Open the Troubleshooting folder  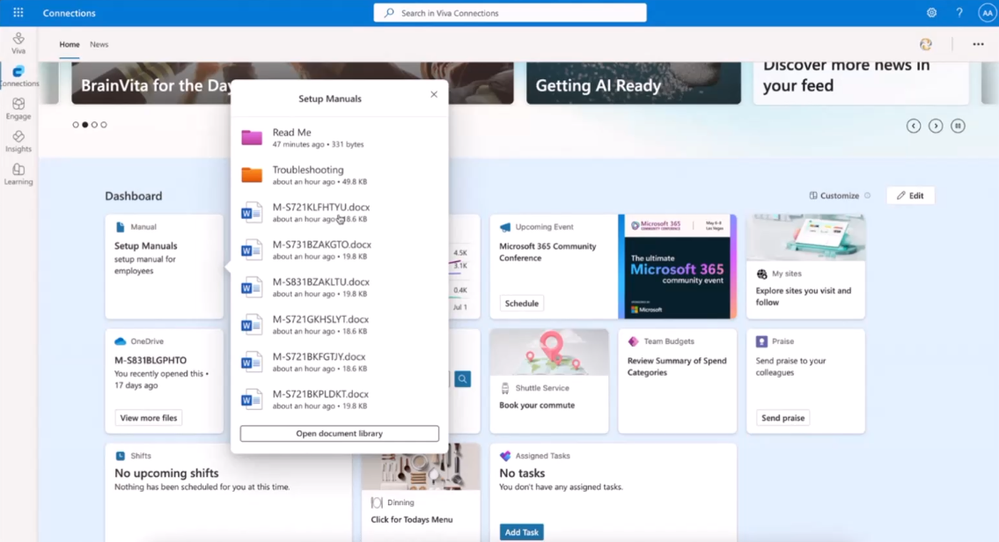[339, 175]
